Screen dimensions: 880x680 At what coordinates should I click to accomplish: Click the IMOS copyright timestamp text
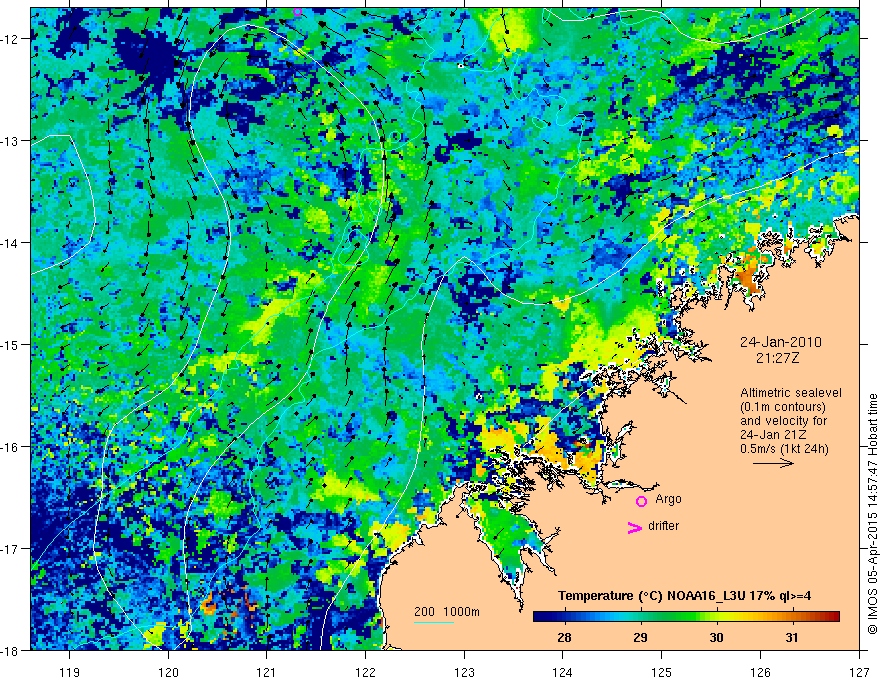click(872, 515)
